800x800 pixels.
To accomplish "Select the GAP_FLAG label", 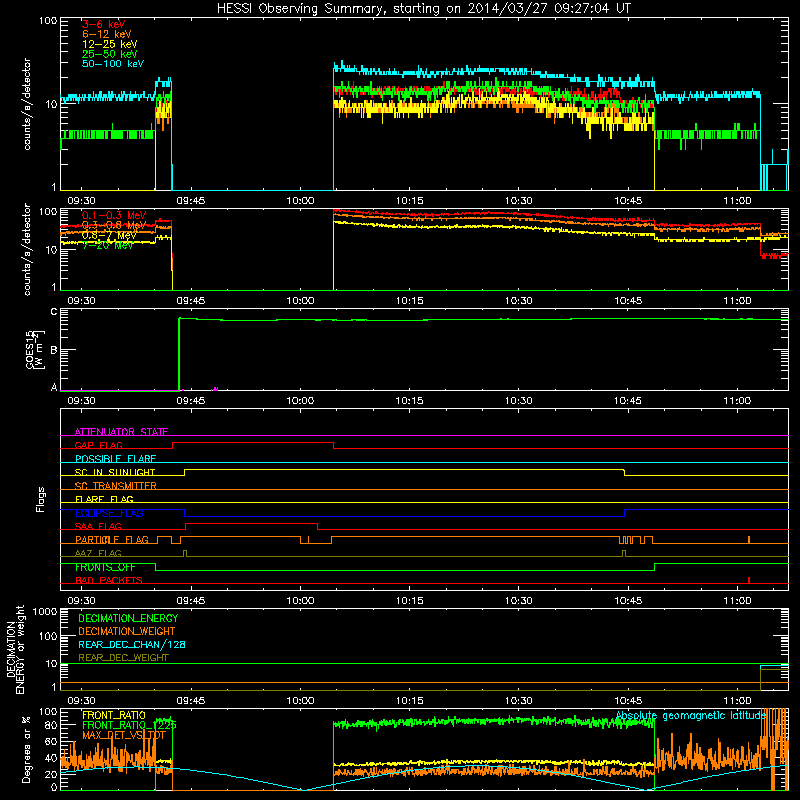I will (98, 445).
